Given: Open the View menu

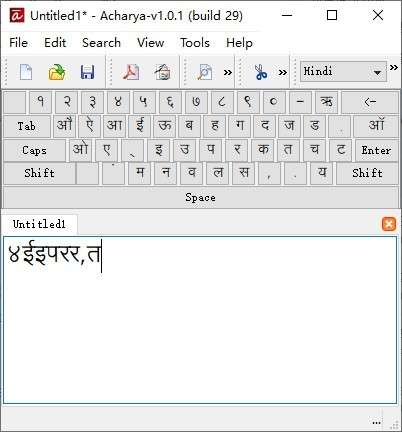Looking at the screenshot, I should point(150,43).
